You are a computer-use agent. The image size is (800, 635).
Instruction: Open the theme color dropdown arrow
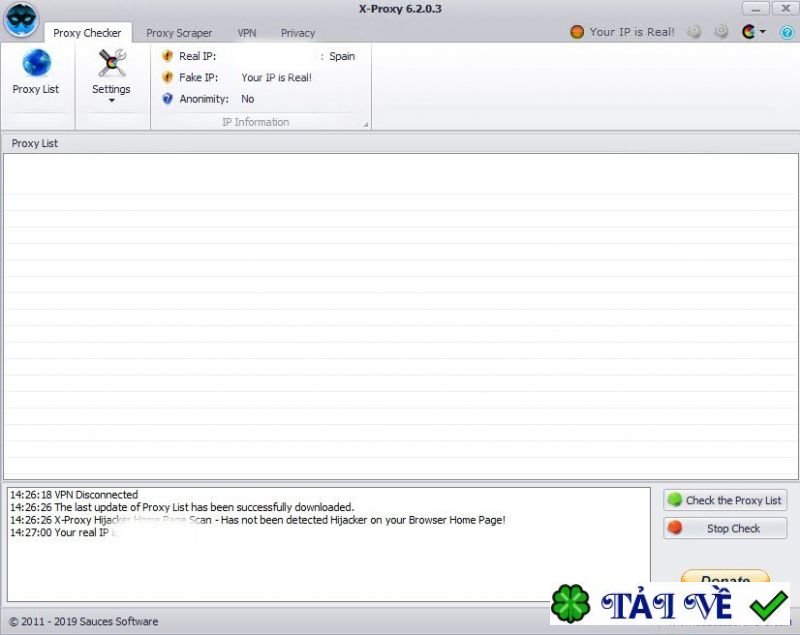(762, 32)
